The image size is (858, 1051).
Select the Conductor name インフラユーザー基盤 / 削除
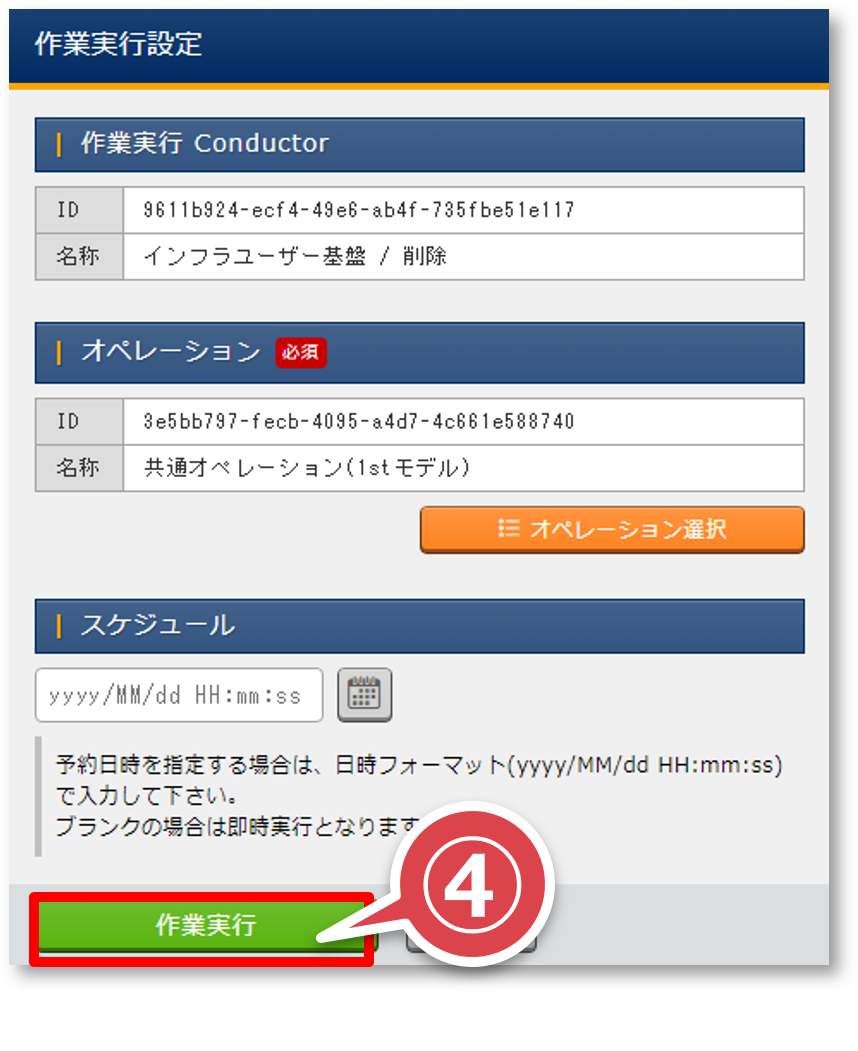click(x=295, y=256)
